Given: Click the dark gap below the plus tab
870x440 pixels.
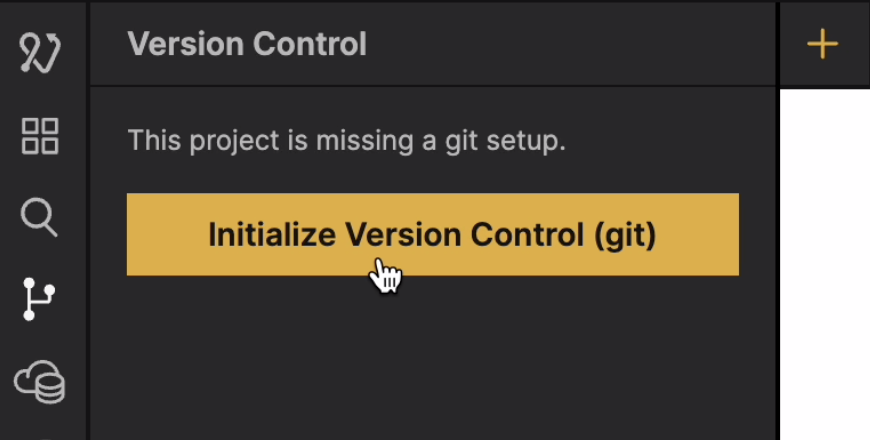Looking at the screenshot, I should [x=824, y=88].
